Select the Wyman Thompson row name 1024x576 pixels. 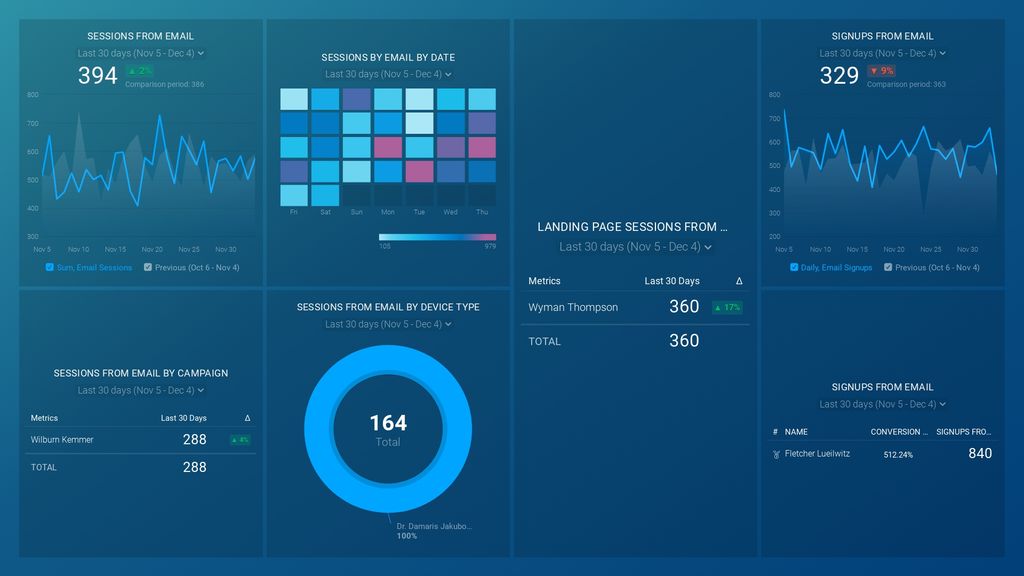coord(573,307)
